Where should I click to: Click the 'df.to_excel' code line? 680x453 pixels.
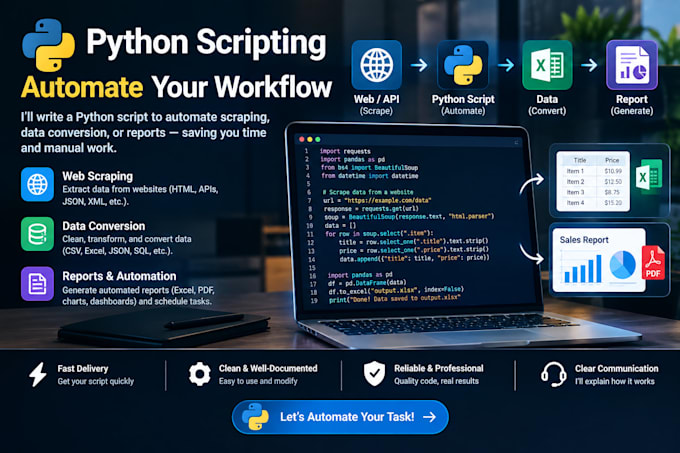pos(396,290)
